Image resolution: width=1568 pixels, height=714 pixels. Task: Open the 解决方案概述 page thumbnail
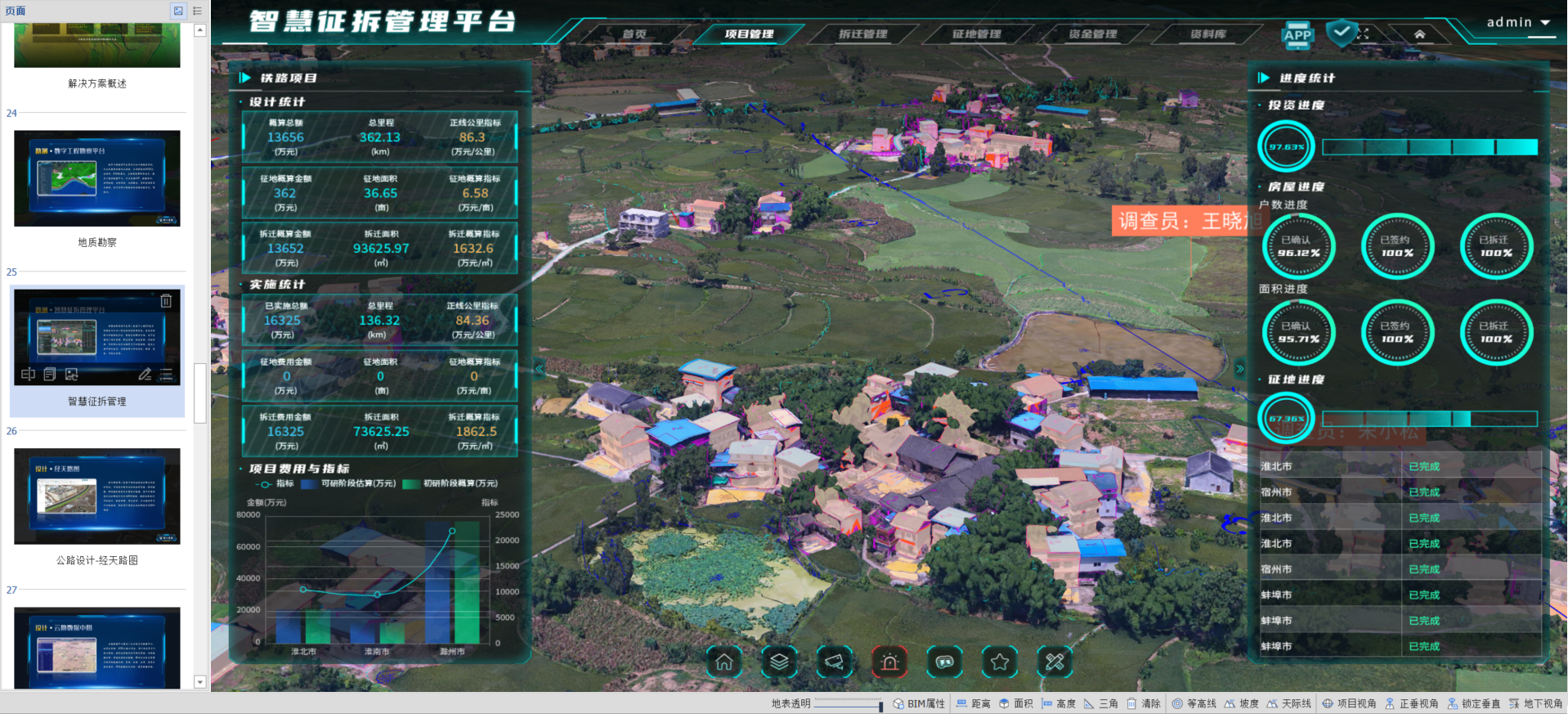tap(97, 46)
